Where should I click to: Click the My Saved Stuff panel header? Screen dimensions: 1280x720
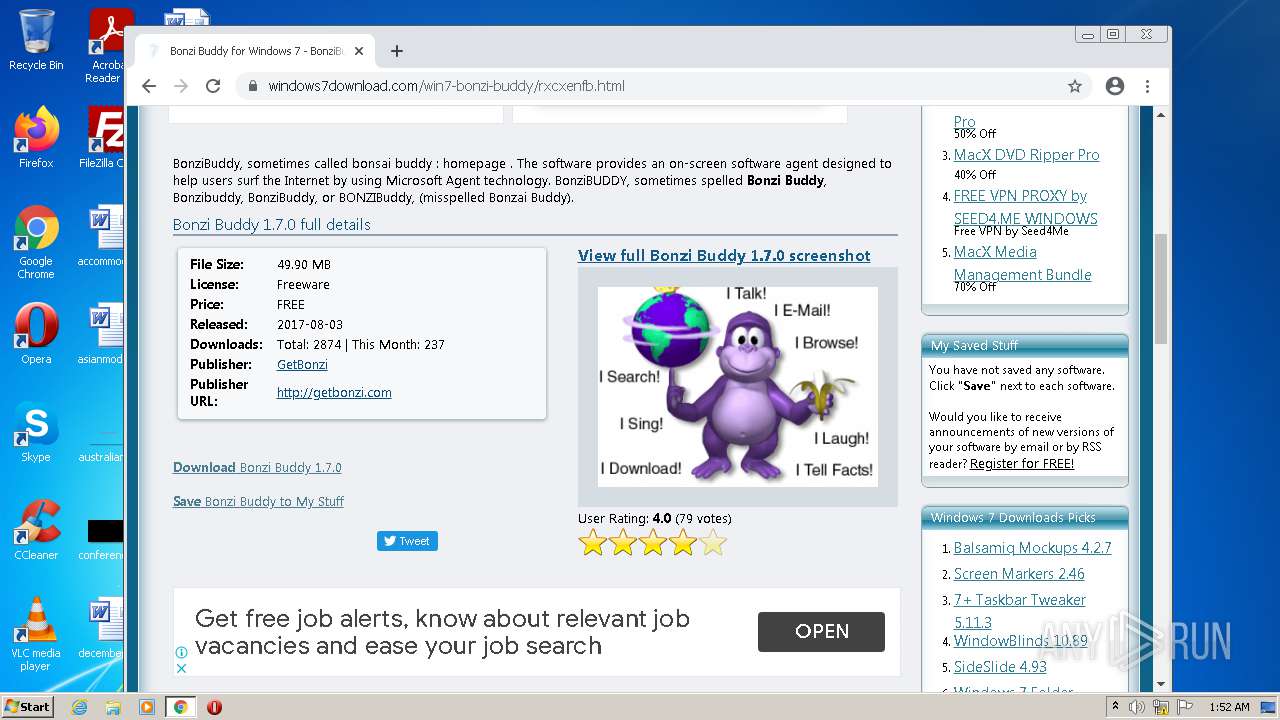point(1025,345)
